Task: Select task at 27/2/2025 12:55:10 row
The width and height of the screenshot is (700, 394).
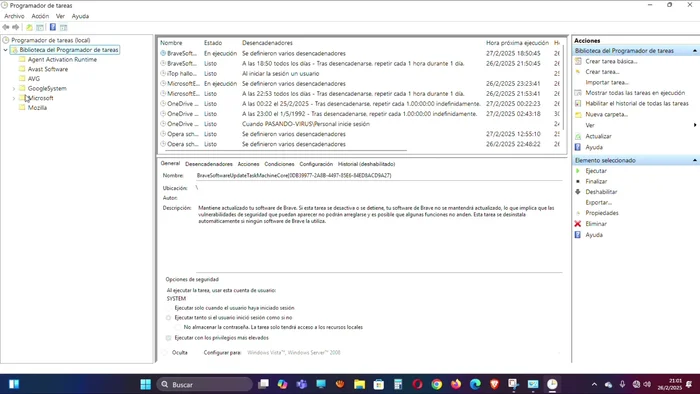Action: coord(360,134)
